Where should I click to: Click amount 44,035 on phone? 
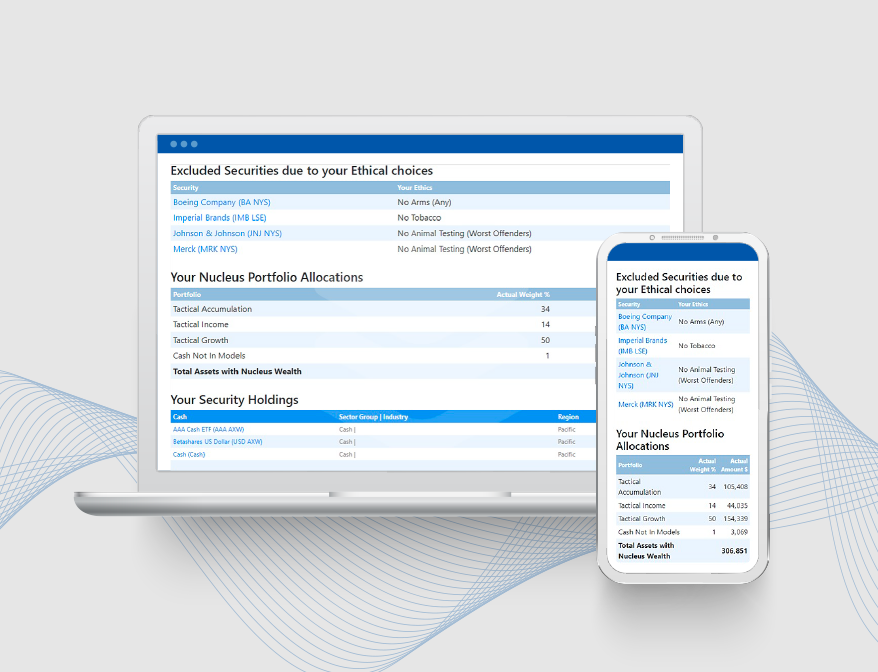[x=737, y=506]
